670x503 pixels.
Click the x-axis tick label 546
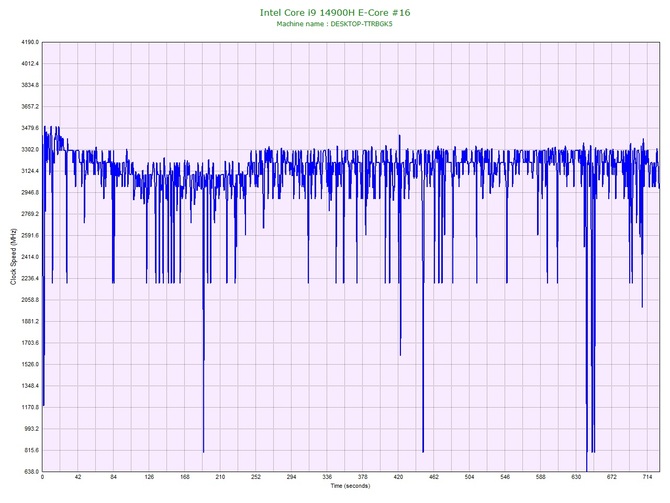click(x=505, y=477)
